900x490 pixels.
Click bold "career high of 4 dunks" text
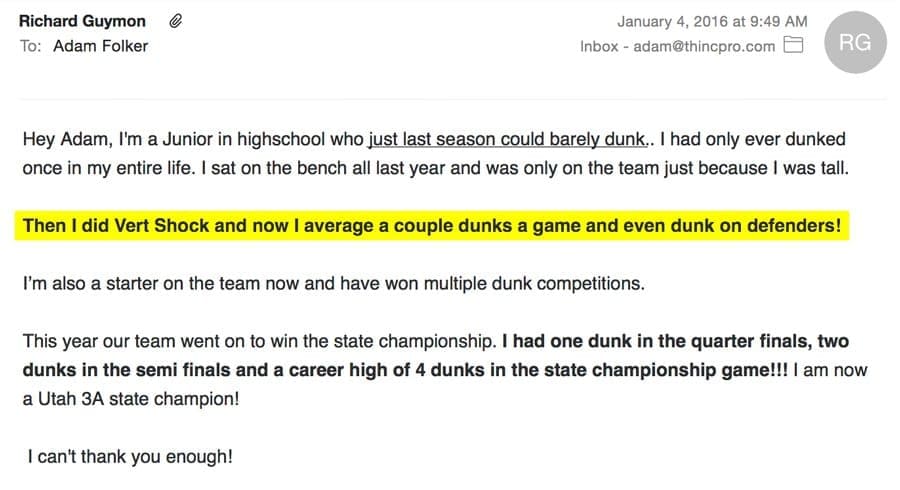point(366,370)
